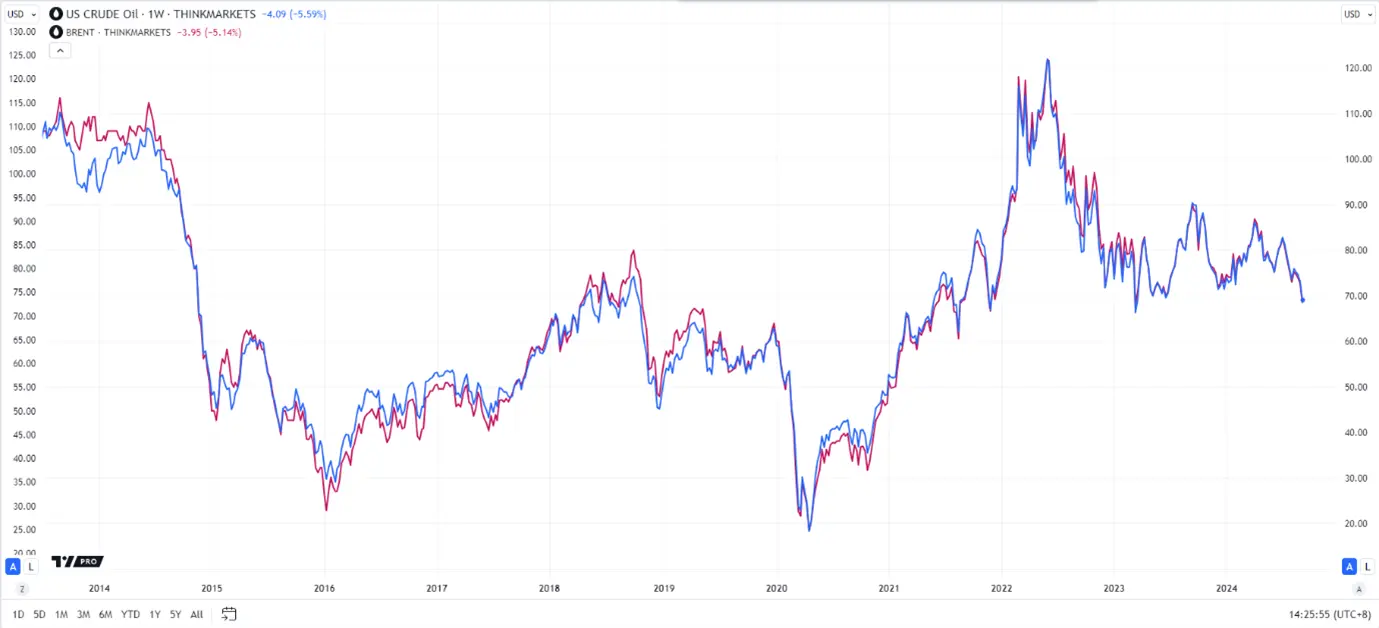The image size is (1379, 628).
Task: Click the Z timezone button on the time axis
Action: click(21, 589)
